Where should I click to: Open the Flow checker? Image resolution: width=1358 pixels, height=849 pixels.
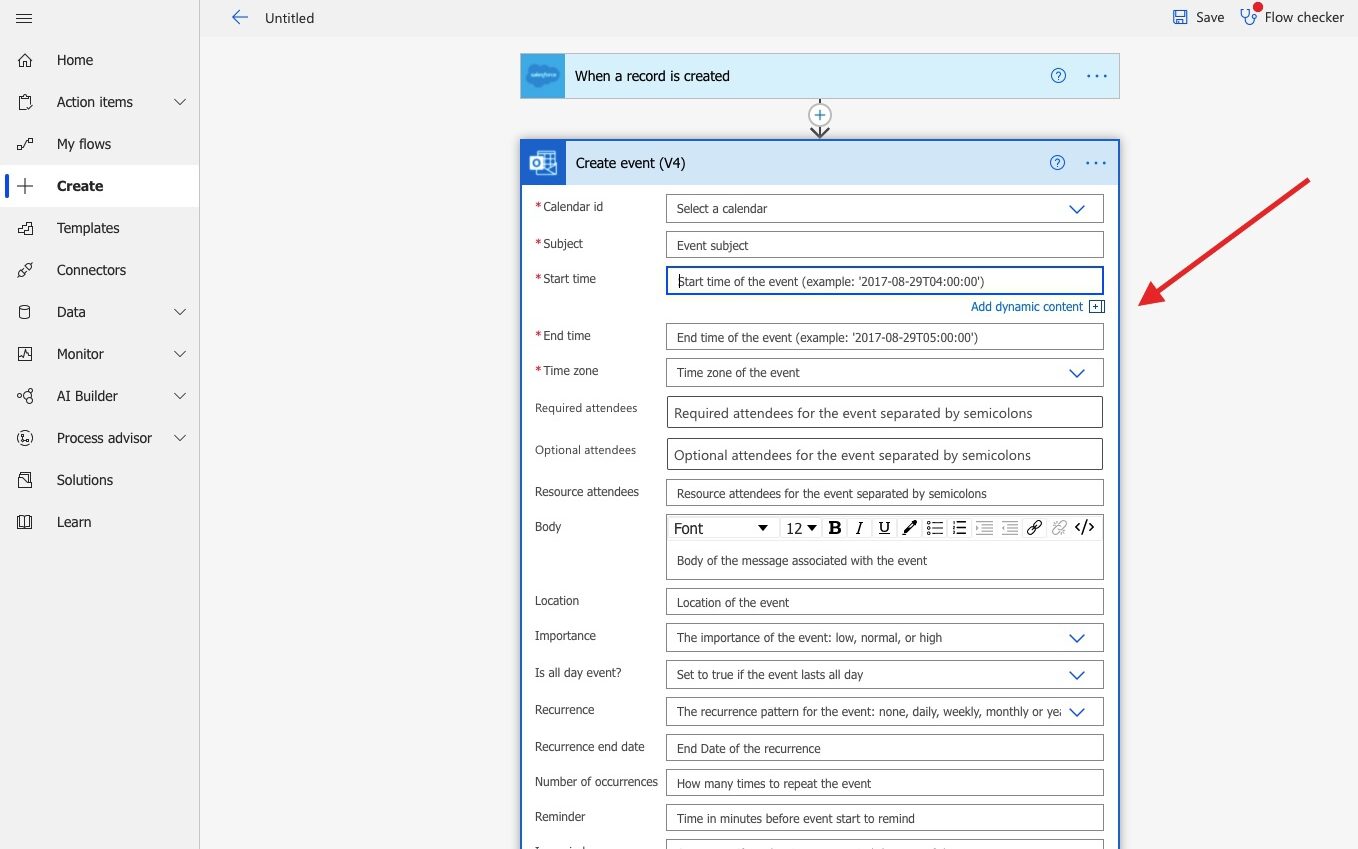(1292, 17)
